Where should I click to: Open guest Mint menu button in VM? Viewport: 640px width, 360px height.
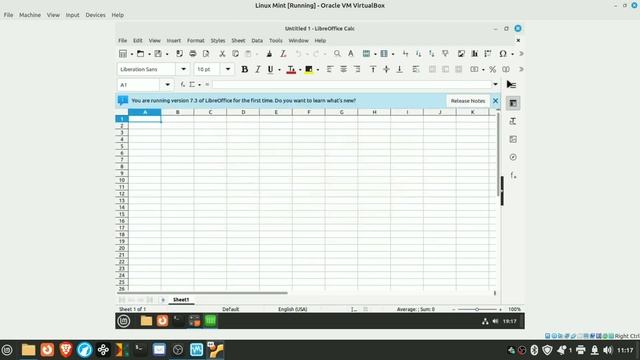[124, 321]
